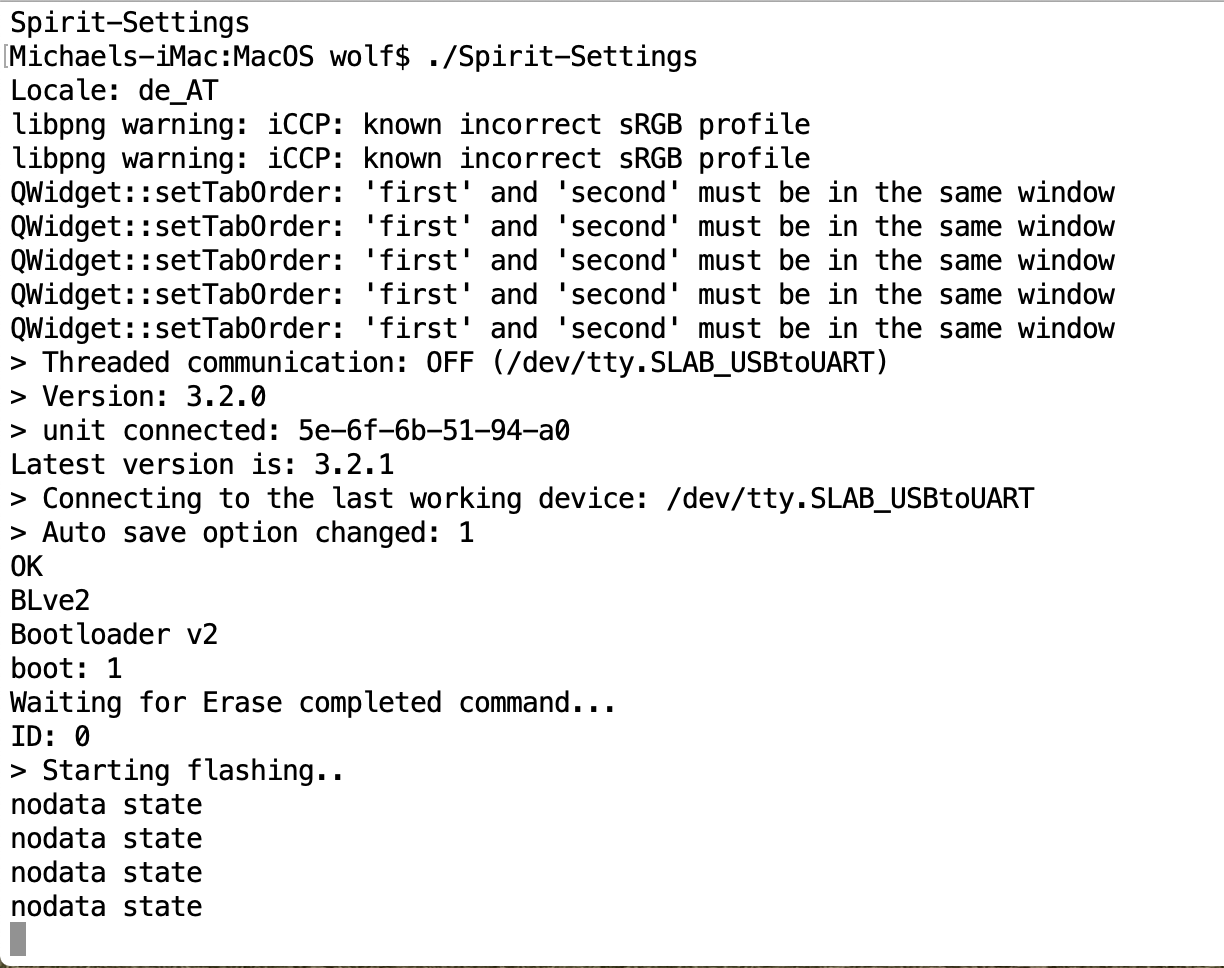
Task: Click the 'OK' output line
Action: (x=27, y=567)
